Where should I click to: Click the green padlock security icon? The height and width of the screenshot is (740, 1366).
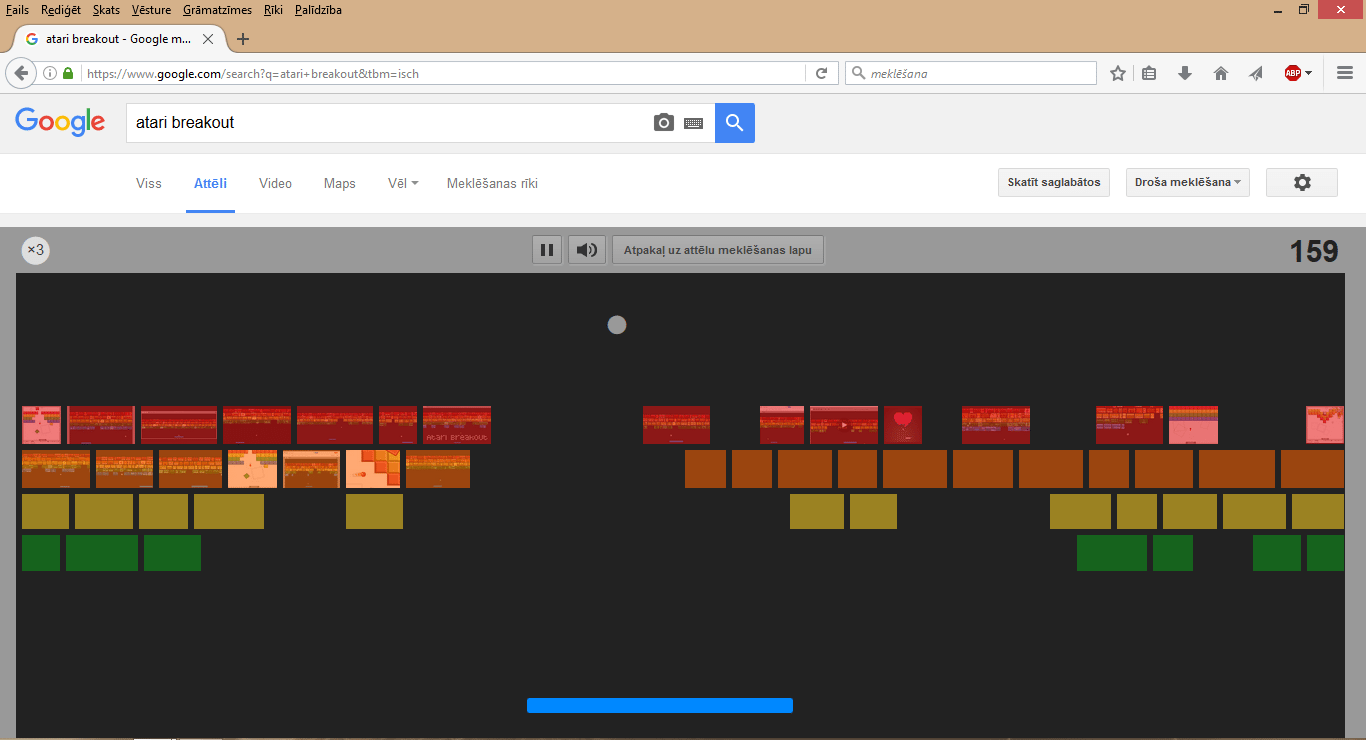(x=68, y=73)
